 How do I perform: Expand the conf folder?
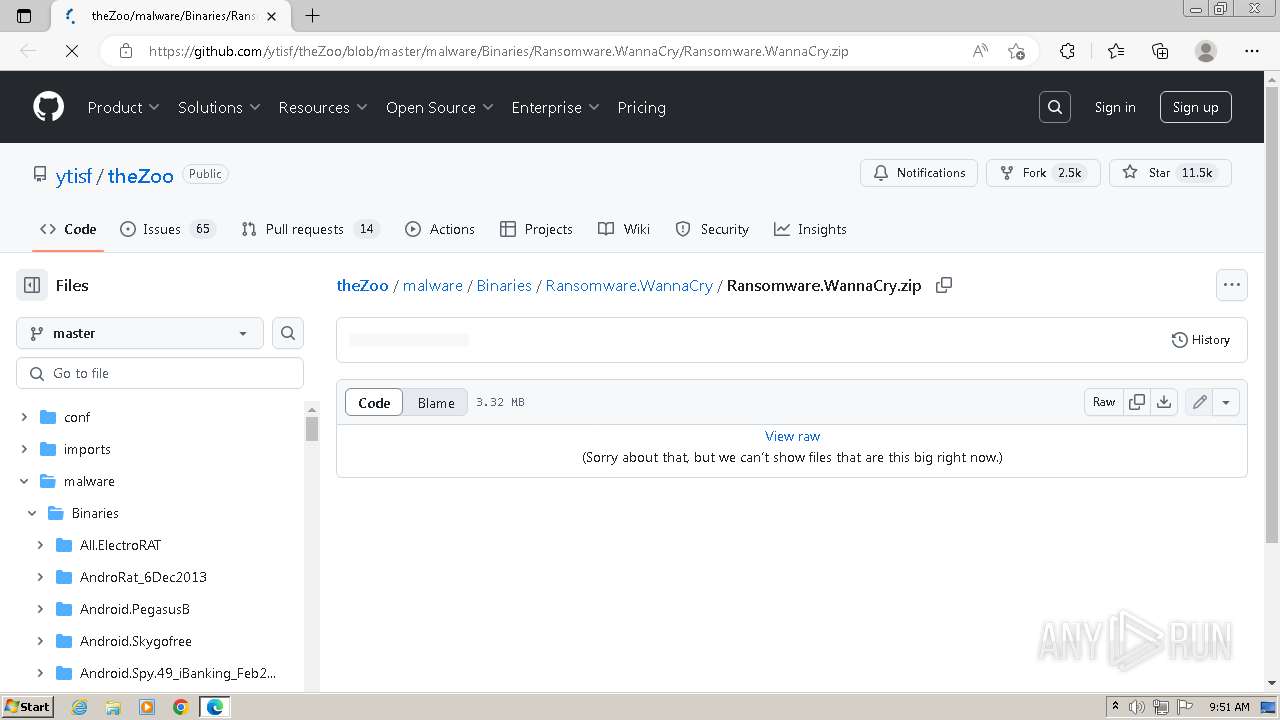tap(24, 417)
